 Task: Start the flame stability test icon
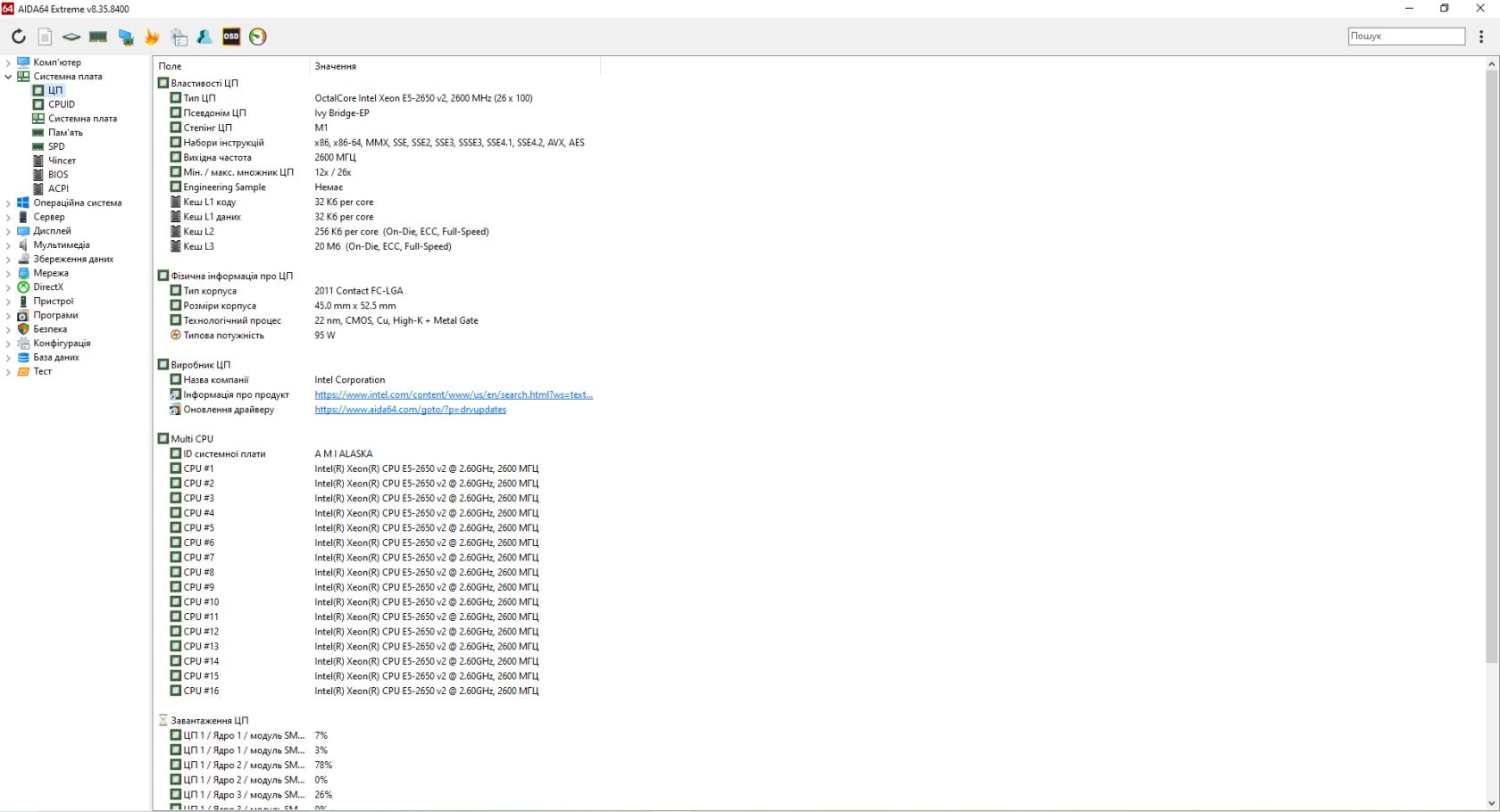[152, 37]
